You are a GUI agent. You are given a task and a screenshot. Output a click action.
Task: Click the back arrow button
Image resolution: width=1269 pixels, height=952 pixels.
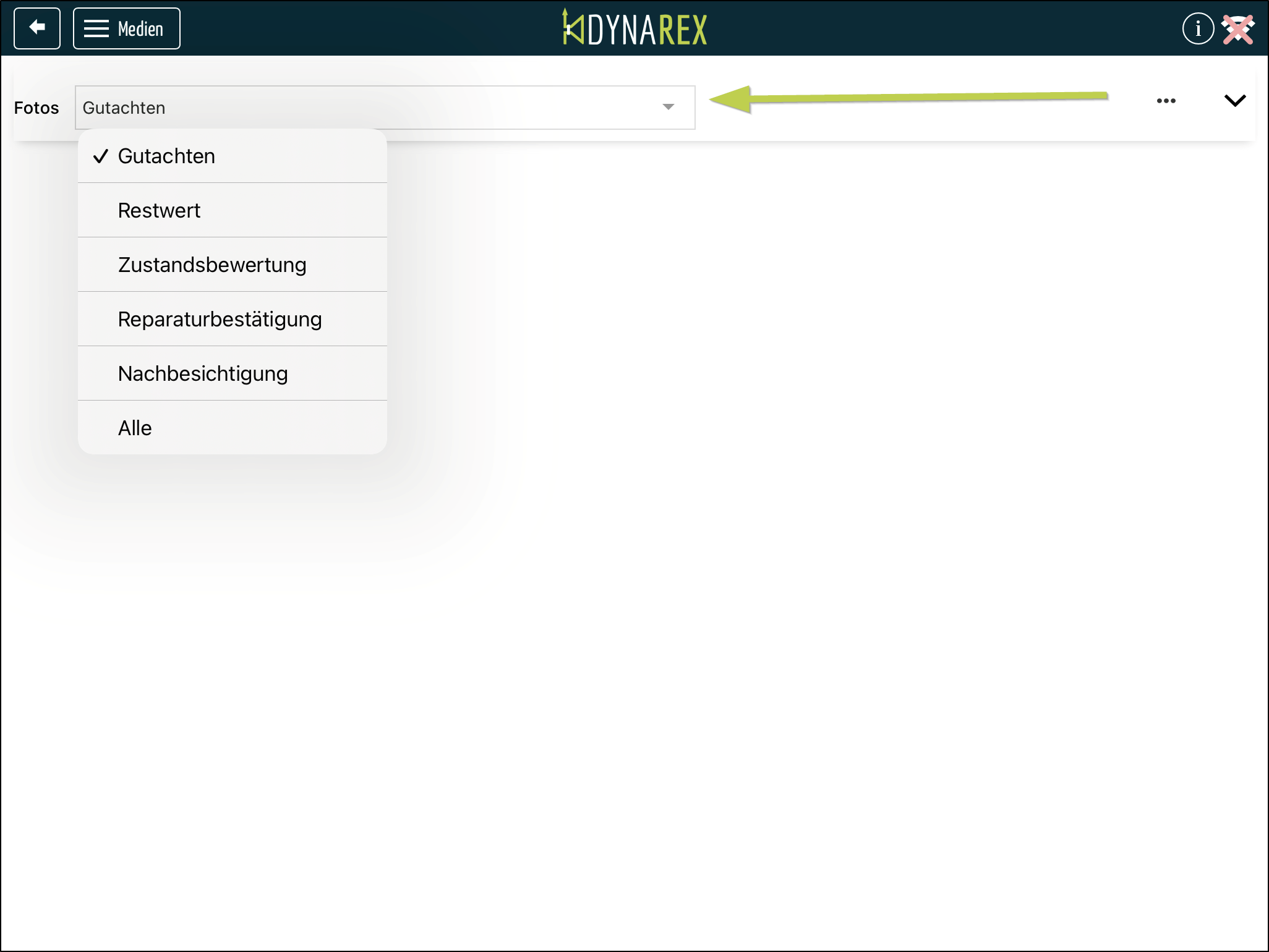(x=37, y=28)
